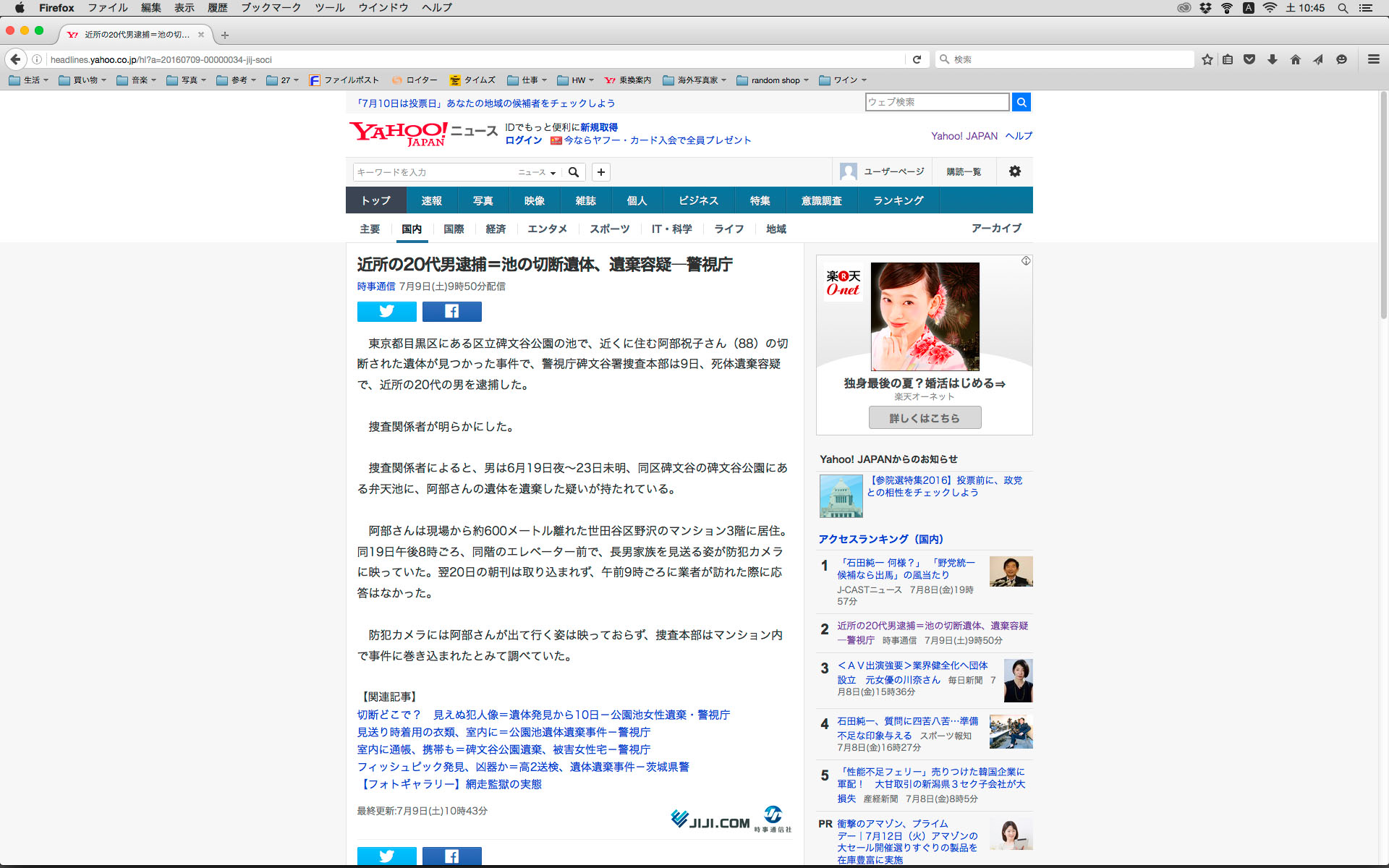Screen dimensions: 1389x868
Task: Open the ブックマーク menu in the menu bar
Action: click(271, 8)
